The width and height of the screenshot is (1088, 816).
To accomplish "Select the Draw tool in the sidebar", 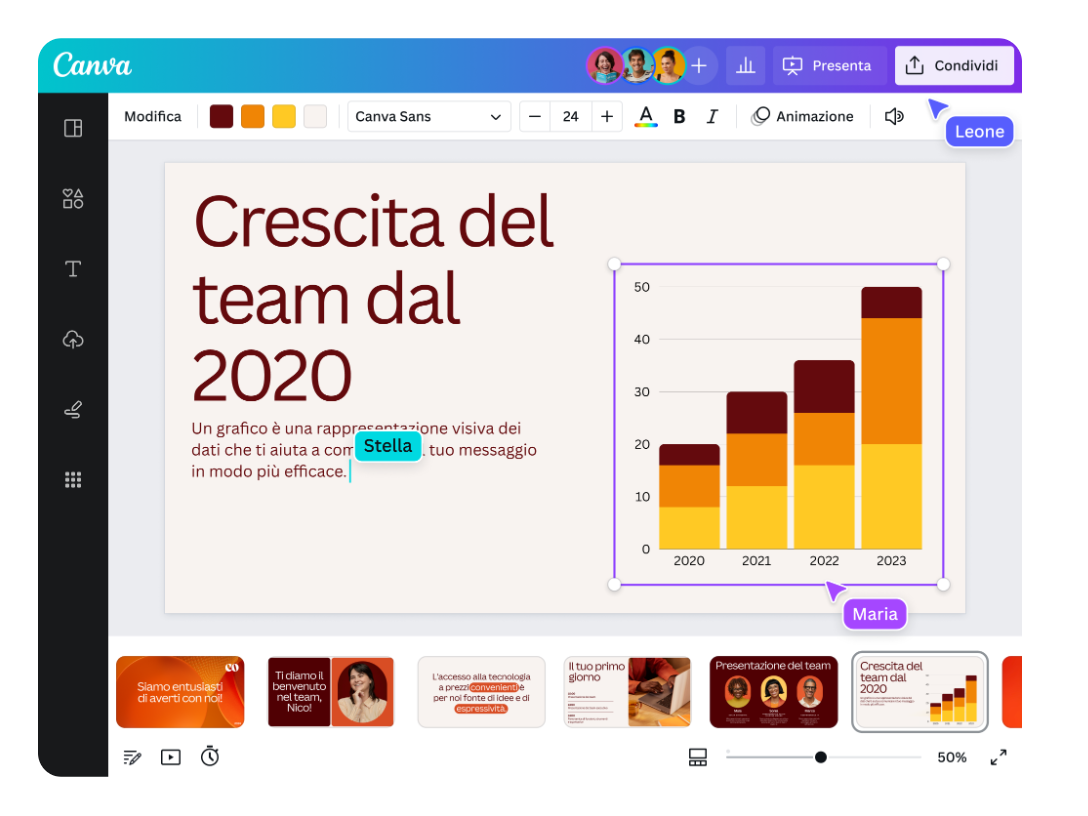I will coord(71,408).
